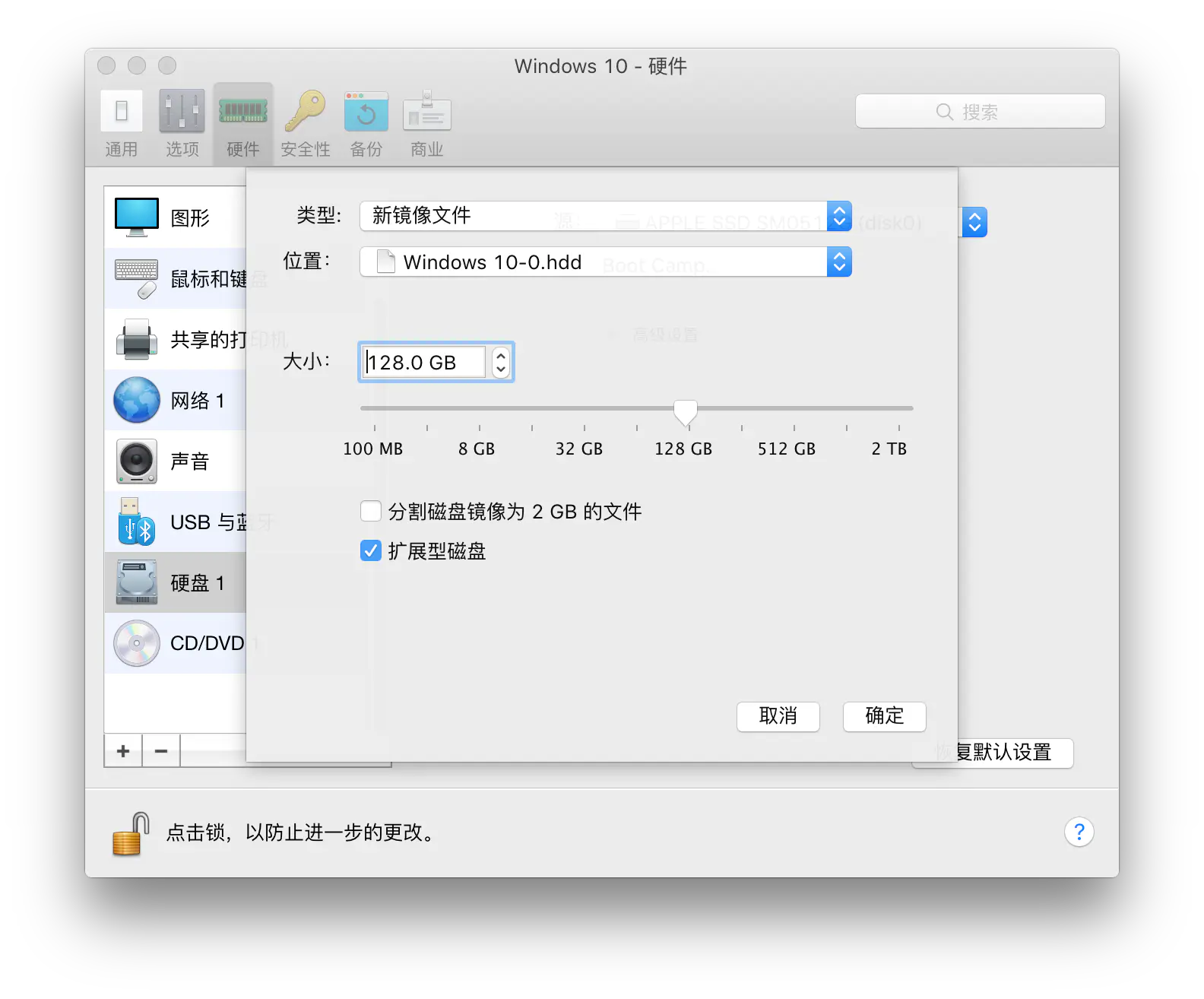
Task: Open the 选项 (Options) toolbar tab
Action: point(182,124)
